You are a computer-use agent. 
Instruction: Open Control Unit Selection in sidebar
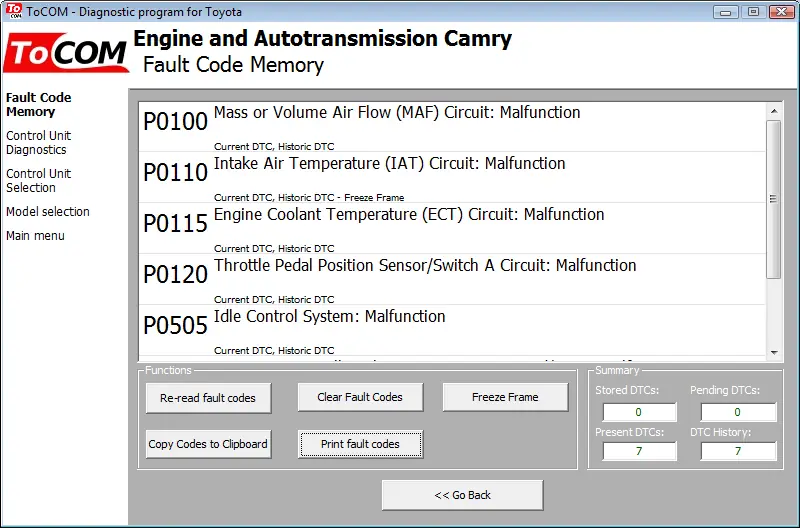pyautogui.click(x=38, y=181)
